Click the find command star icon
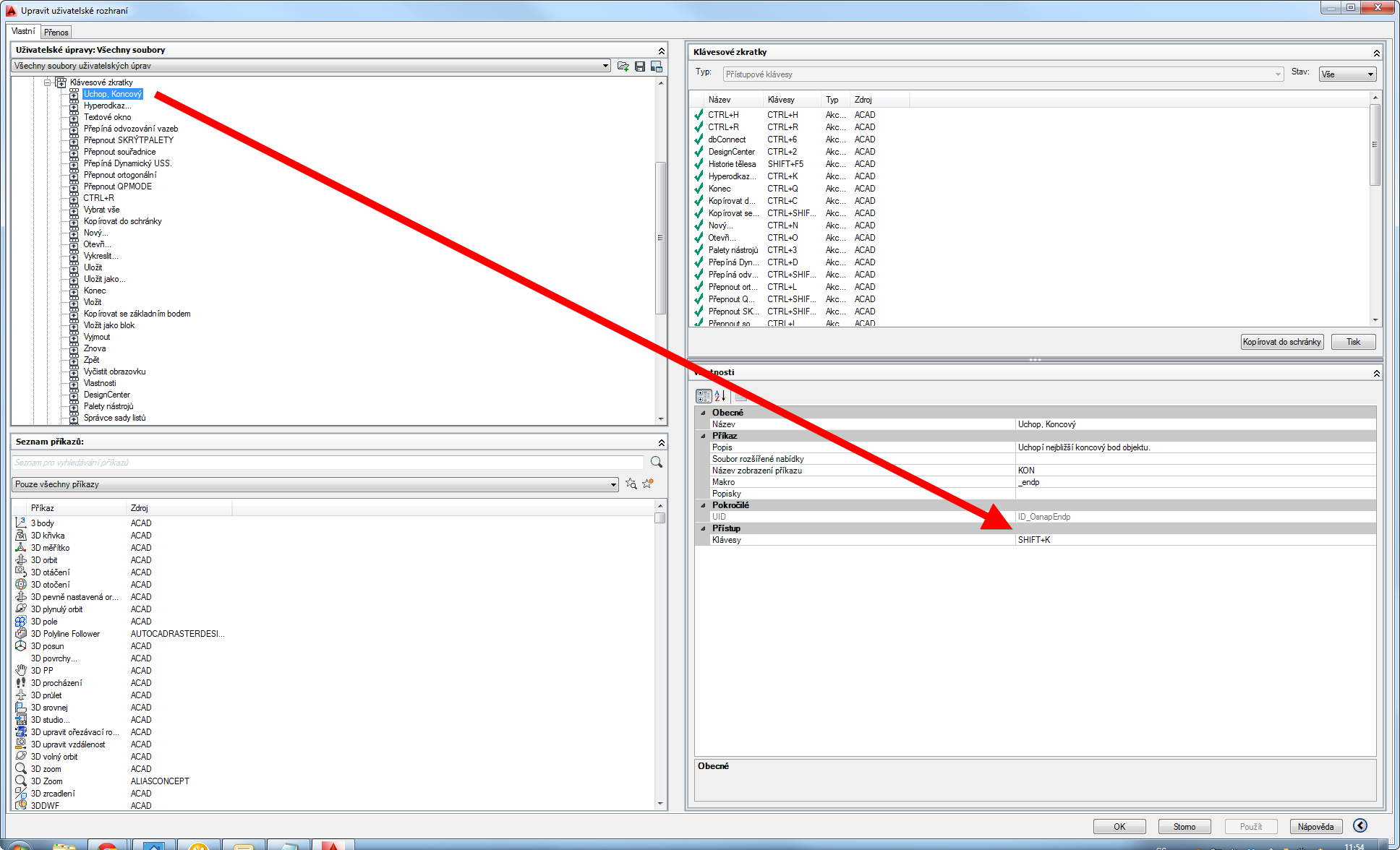The height and width of the screenshot is (850, 1400). click(x=631, y=484)
